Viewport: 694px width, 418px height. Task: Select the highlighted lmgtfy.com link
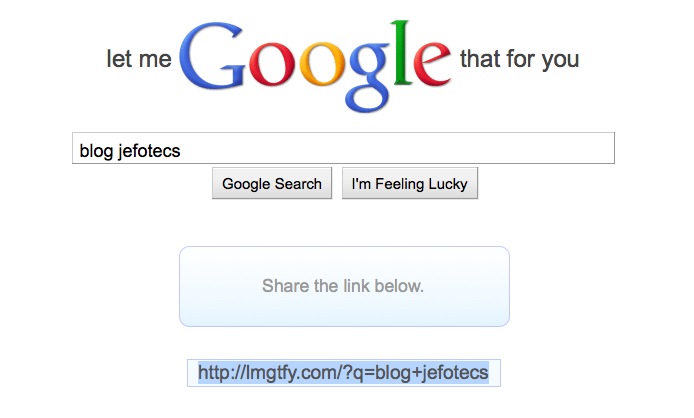pos(343,373)
